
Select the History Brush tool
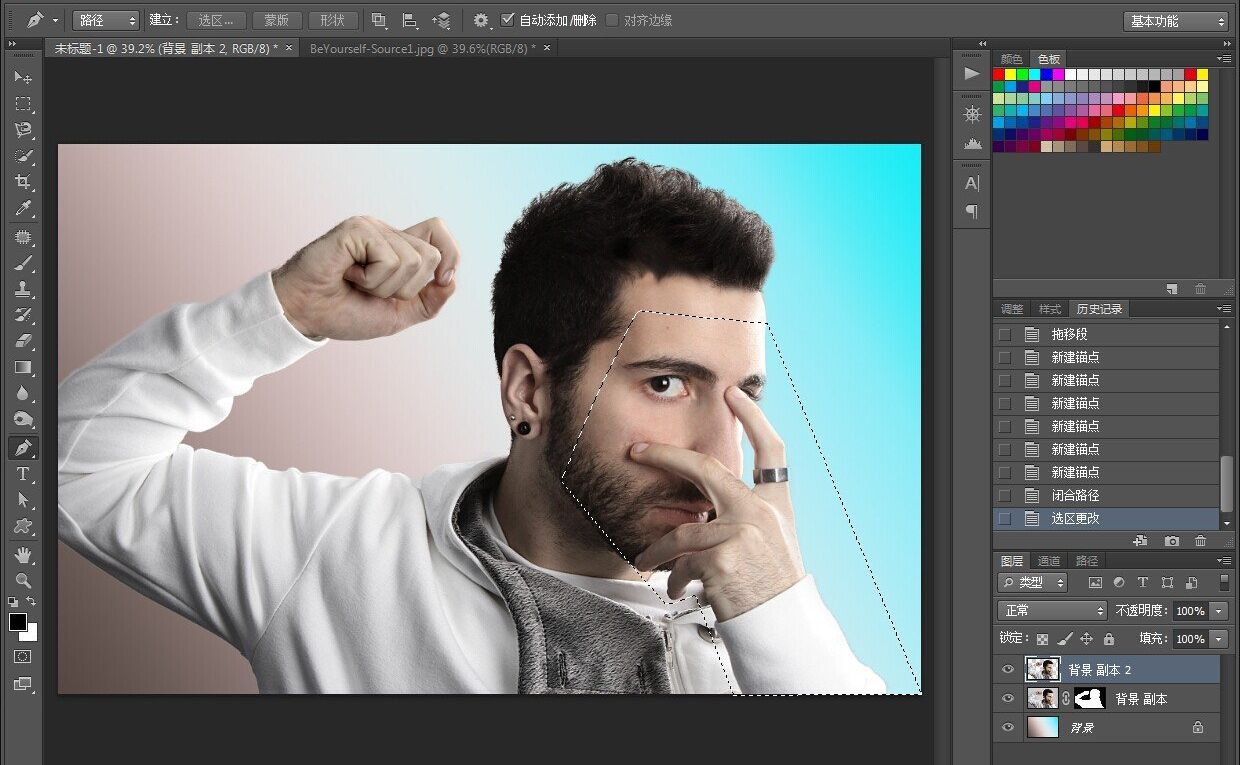point(23,315)
